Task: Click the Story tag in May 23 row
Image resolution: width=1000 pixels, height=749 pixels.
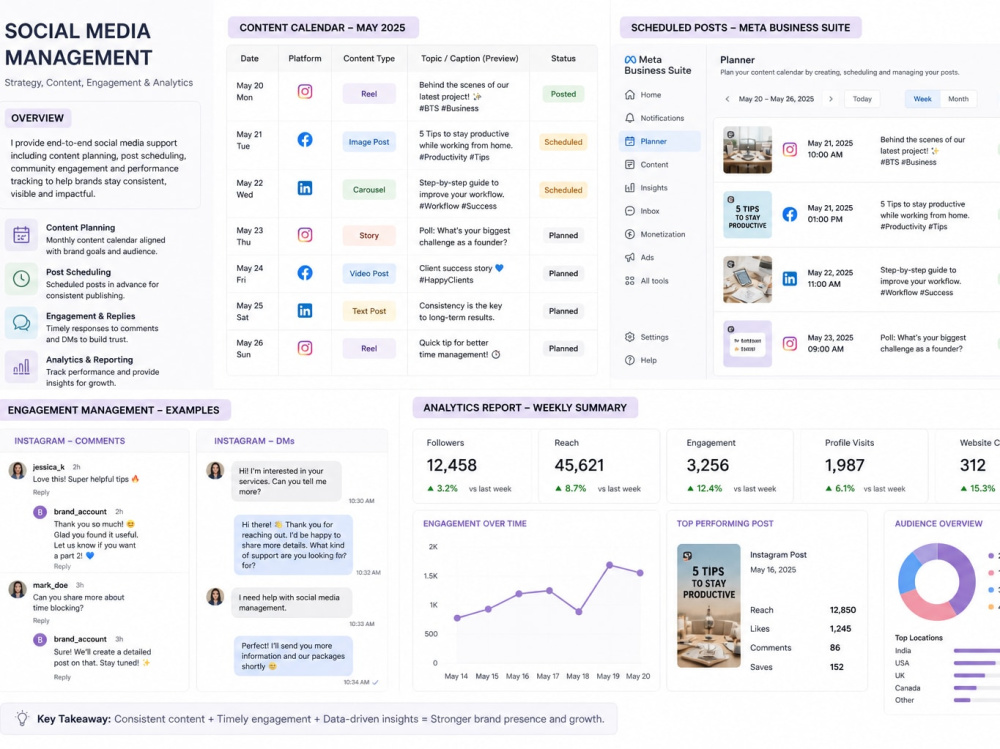Action: point(369,235)
